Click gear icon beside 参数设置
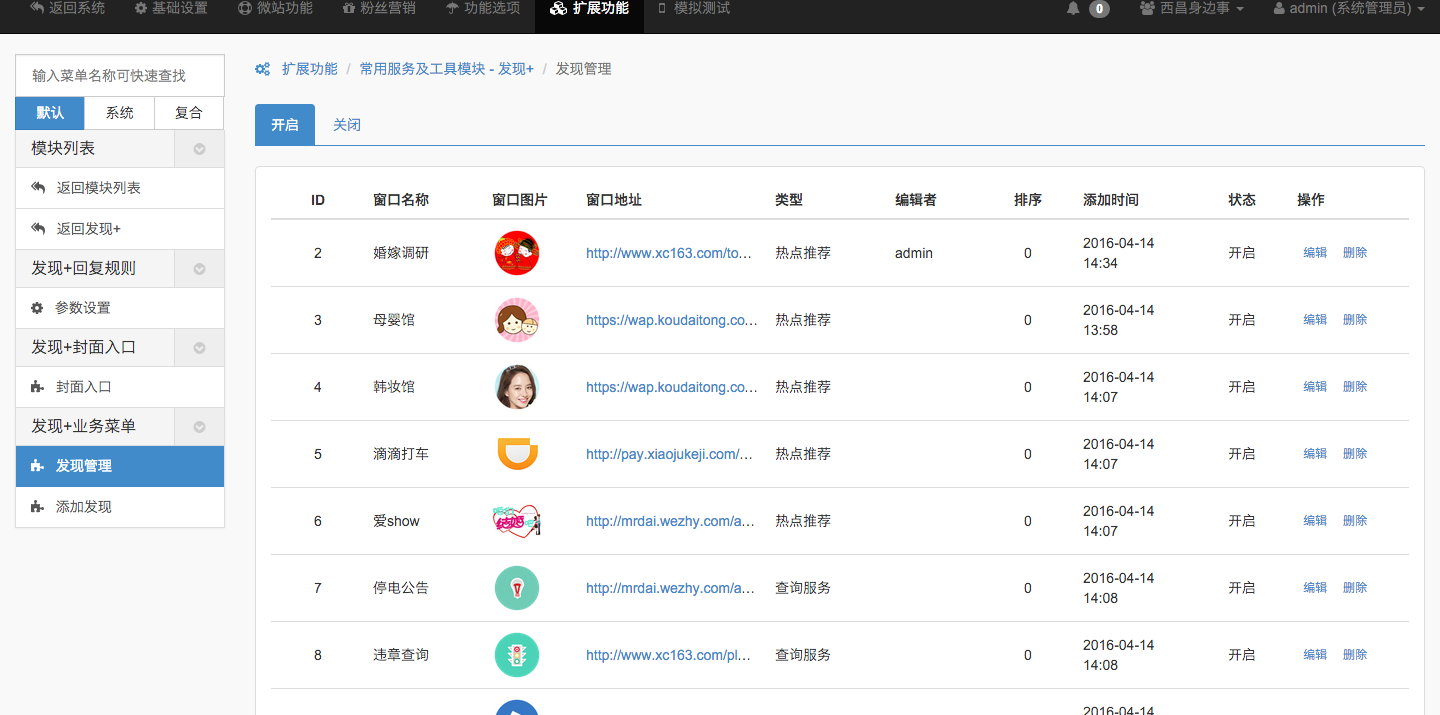This screenshot has height=715, width=1440. point(37,308)
